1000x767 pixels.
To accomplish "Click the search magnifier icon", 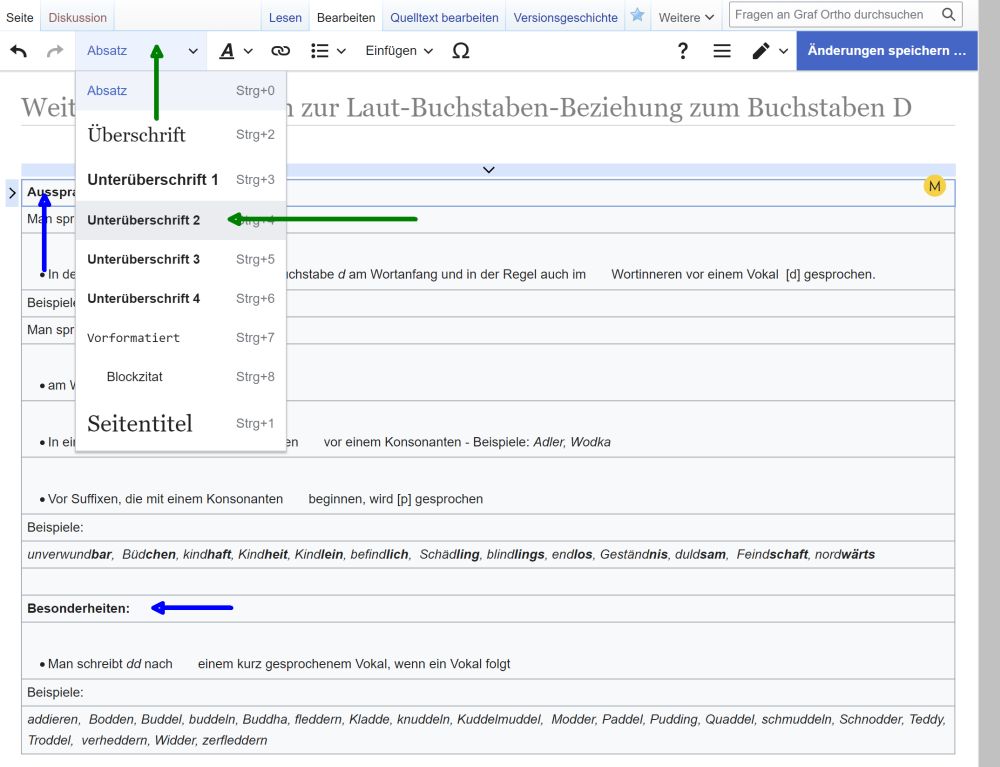I will 948,15.
